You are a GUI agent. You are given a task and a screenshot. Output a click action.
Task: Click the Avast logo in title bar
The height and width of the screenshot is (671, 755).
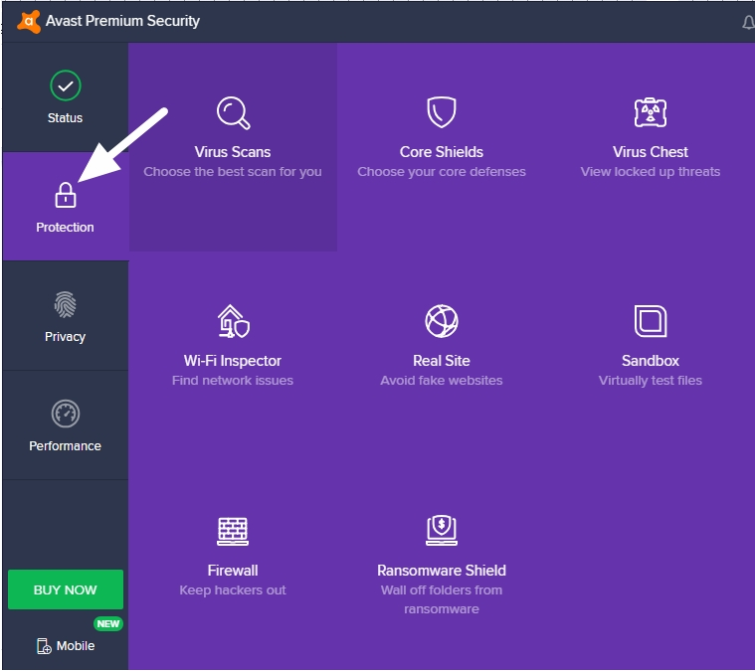(x=28, y=22)
